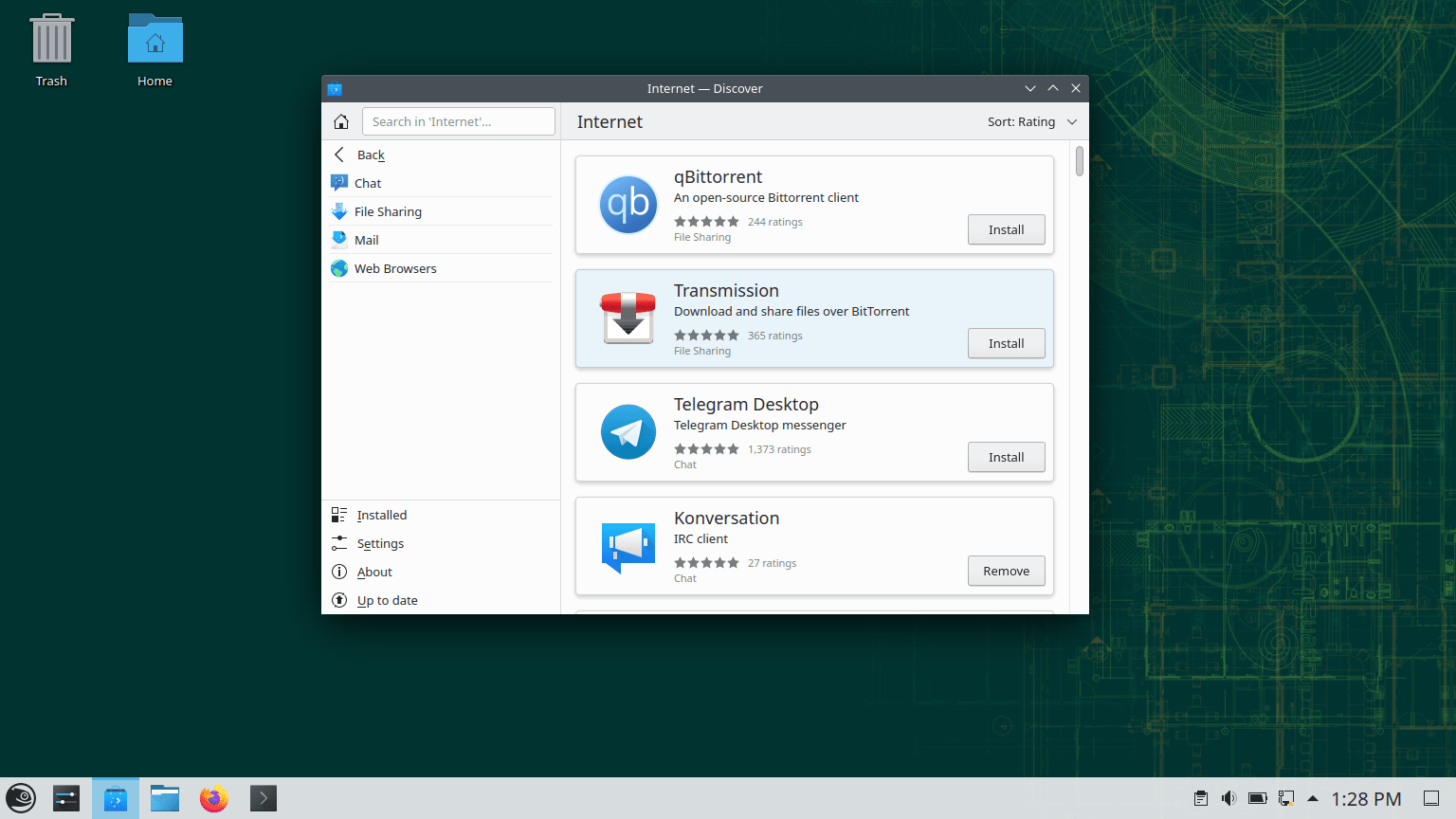Click the Mail category icon
Image resolution: width=1456 pixels, height=819 pixels.
point(339,240)
